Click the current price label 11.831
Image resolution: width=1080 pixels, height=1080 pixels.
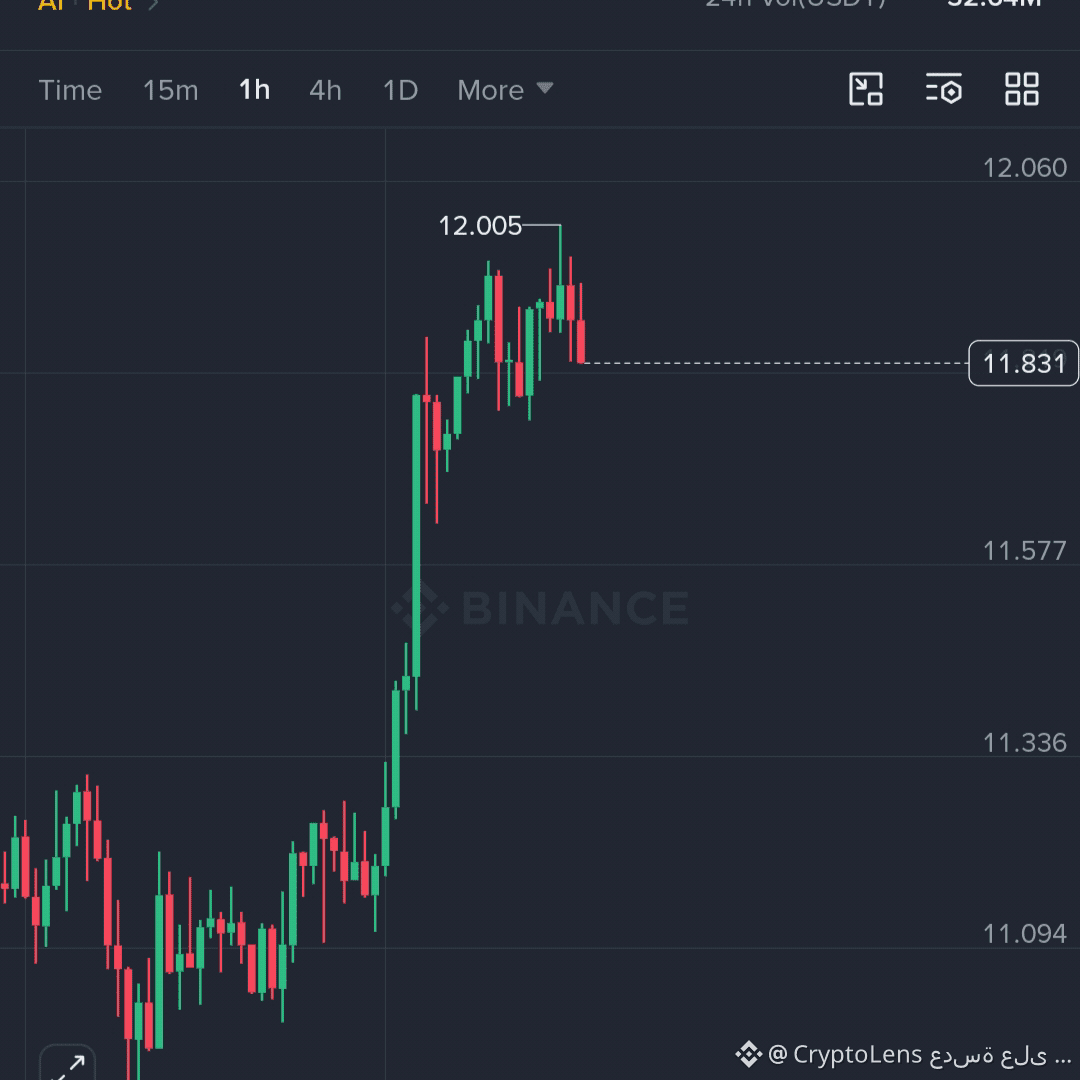coord(1024,363)
